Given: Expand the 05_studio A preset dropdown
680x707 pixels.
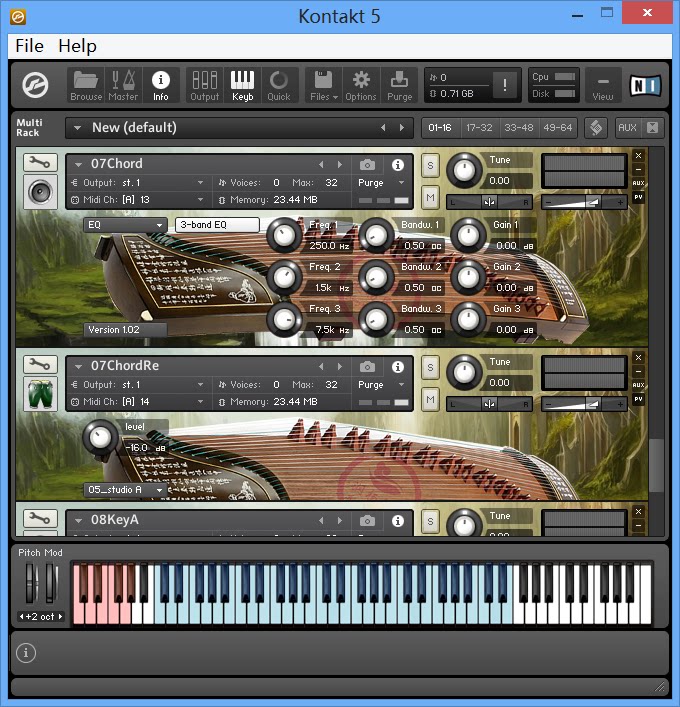Looking at the screenshot, I should click(125, 490).
